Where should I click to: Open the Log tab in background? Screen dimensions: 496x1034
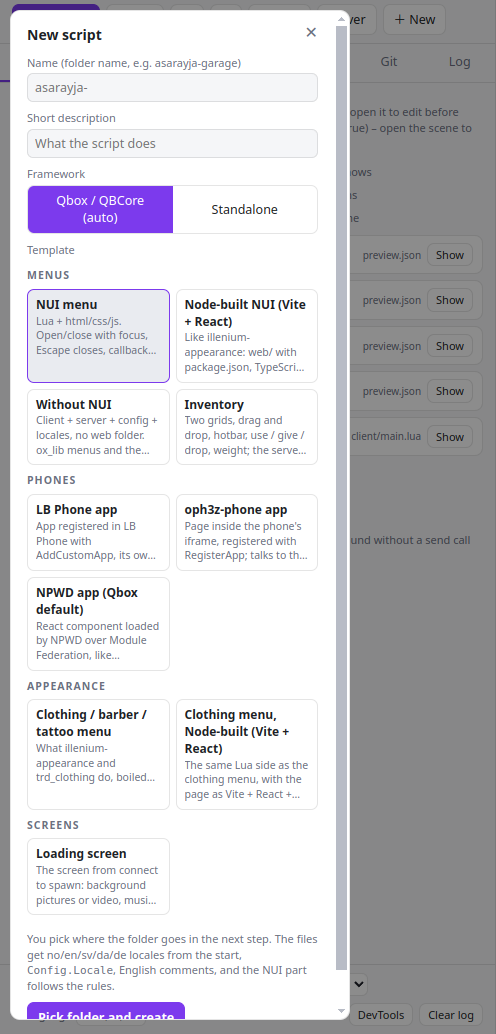pos(460,61)
